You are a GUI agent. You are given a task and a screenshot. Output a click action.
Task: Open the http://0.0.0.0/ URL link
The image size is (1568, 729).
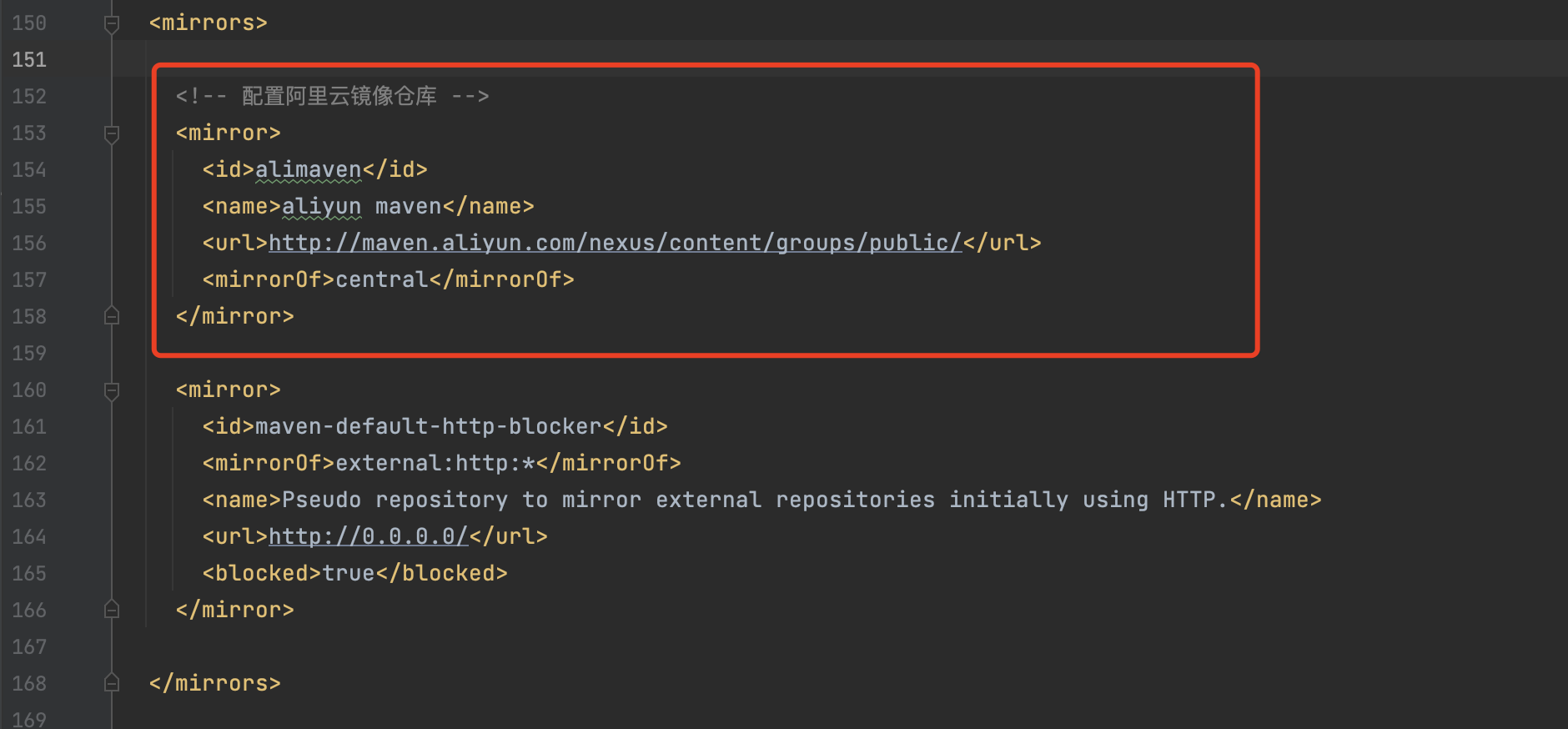[x=369, y=536]
